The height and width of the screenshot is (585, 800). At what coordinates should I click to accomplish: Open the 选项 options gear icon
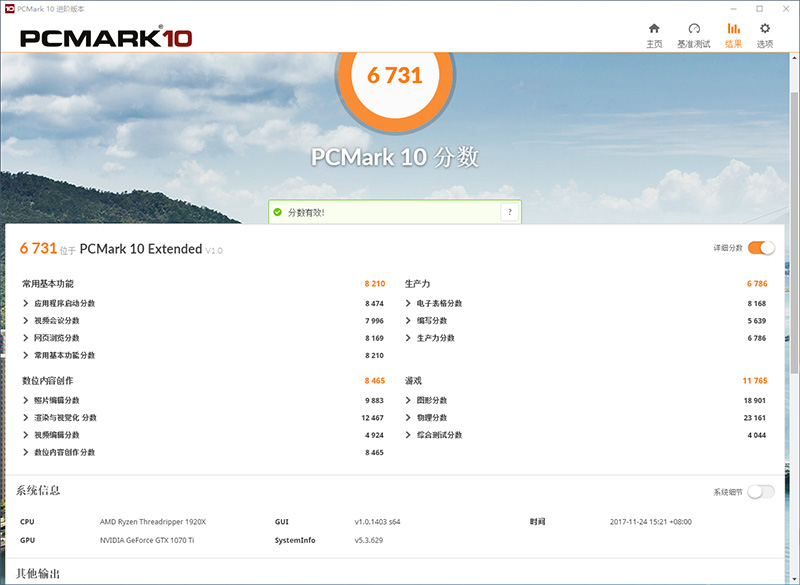[x=764, y=29]
